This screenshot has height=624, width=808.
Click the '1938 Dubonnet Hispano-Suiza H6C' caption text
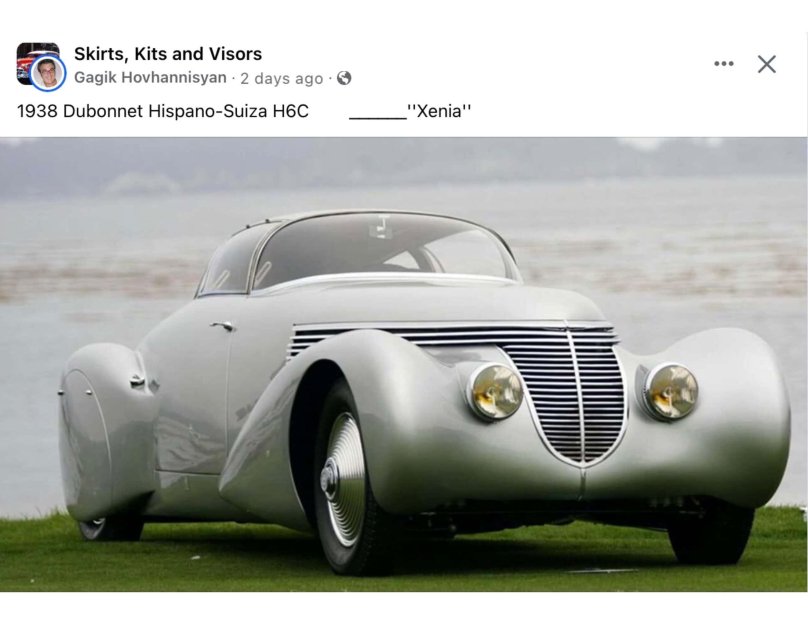pyautogui.click(x=163, y=111)
